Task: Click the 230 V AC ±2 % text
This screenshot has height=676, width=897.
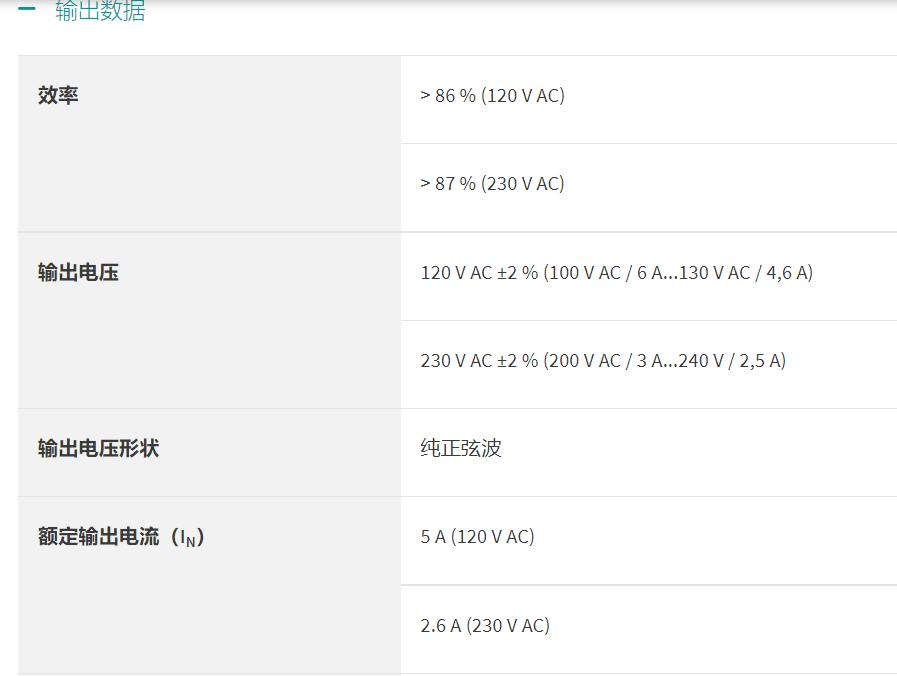Action: coord(479,361)
